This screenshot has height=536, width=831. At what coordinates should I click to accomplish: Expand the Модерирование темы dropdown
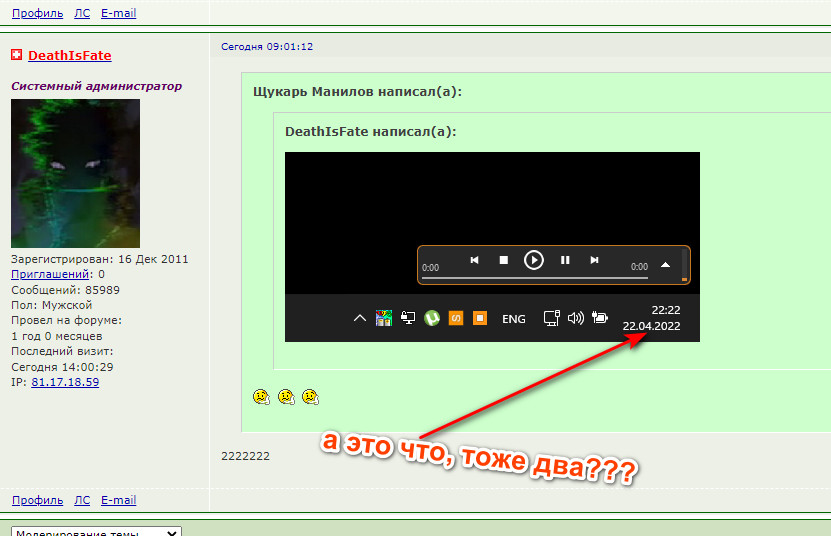[96, 532]
